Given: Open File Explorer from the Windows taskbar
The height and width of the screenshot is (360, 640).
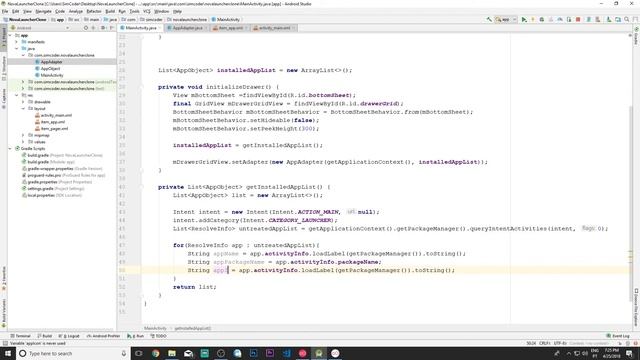Looking at the screenshot, I should pyautogui.click(x=172, y=353).
